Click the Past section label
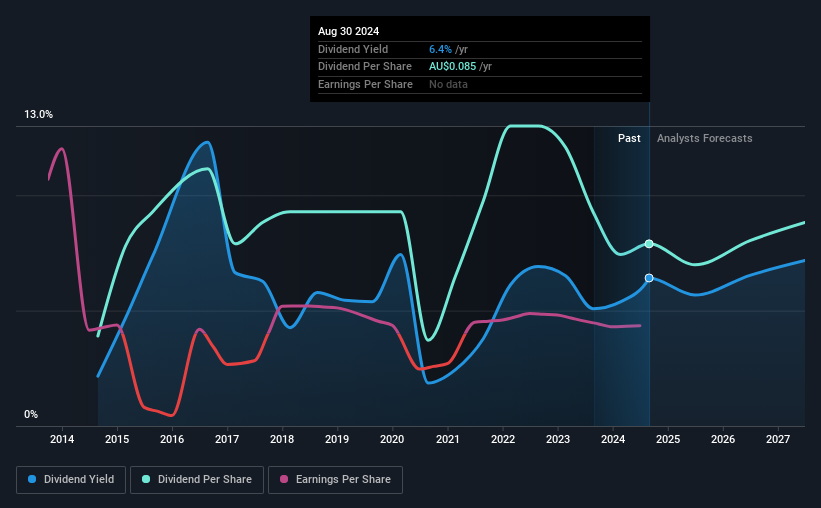 [629, 138]
